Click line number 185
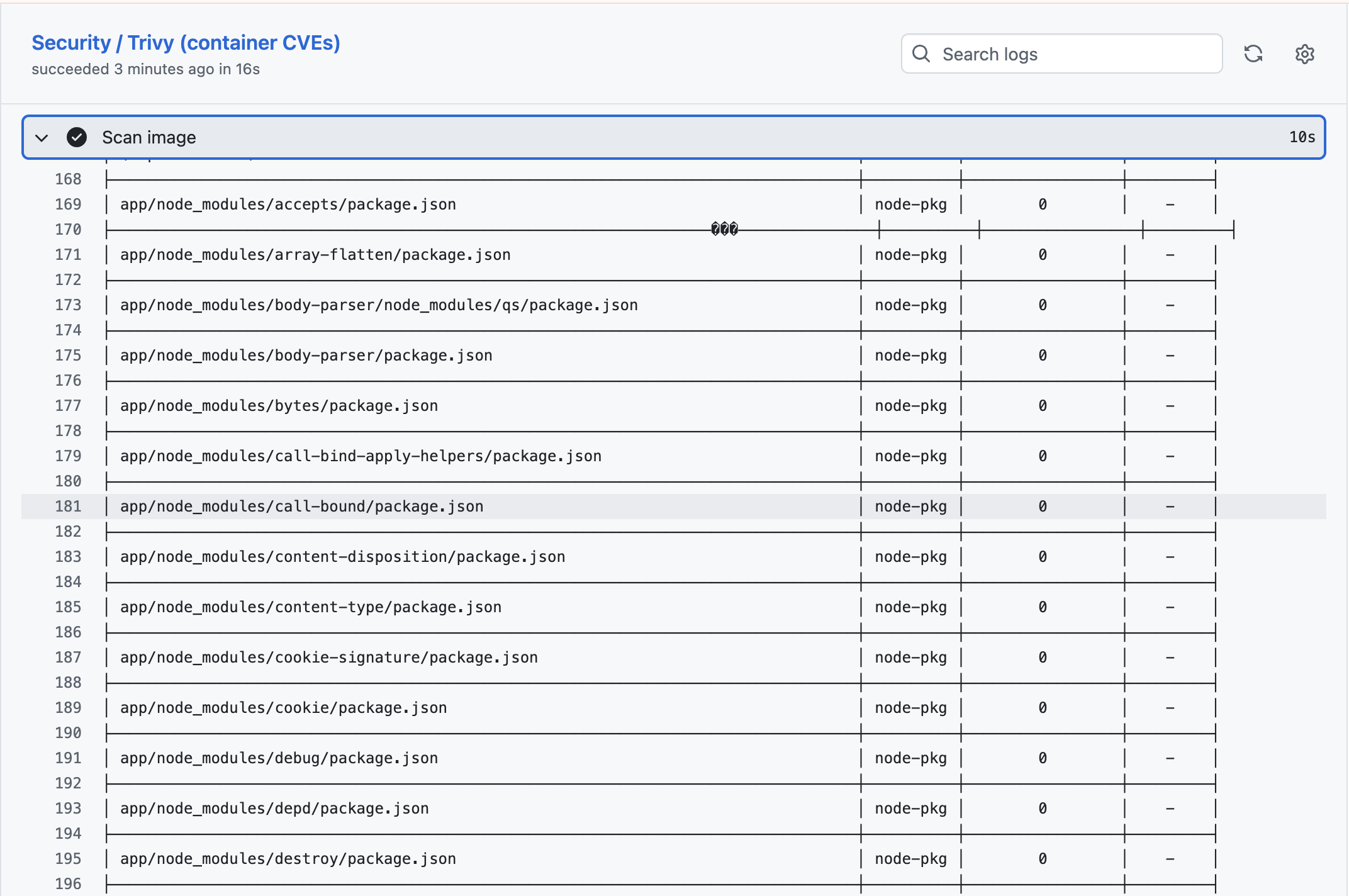The height and width of the screenshot is (896, 1349). pyautogui.click(x=68, y=607)
